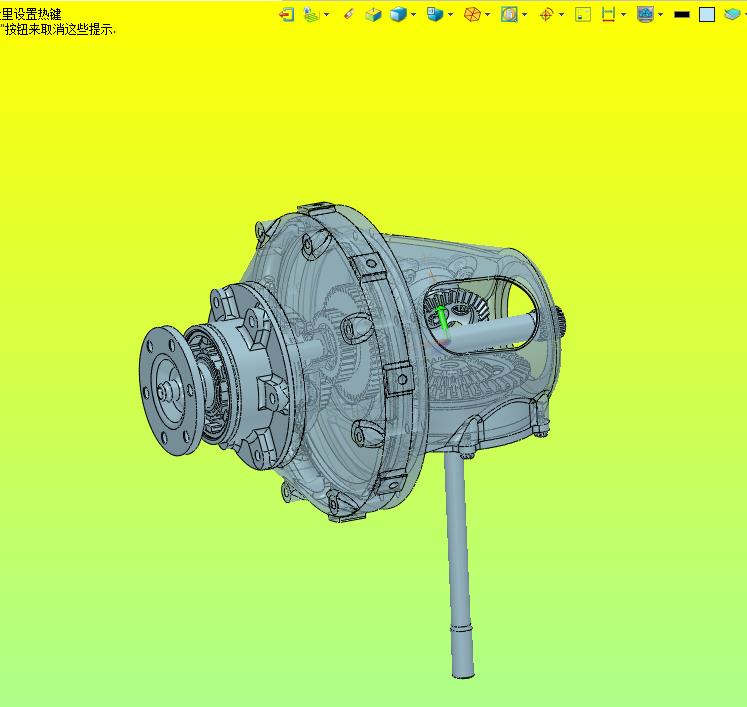
Task: Expand the dropdown next to the blue cube
Action: [413, 15]
